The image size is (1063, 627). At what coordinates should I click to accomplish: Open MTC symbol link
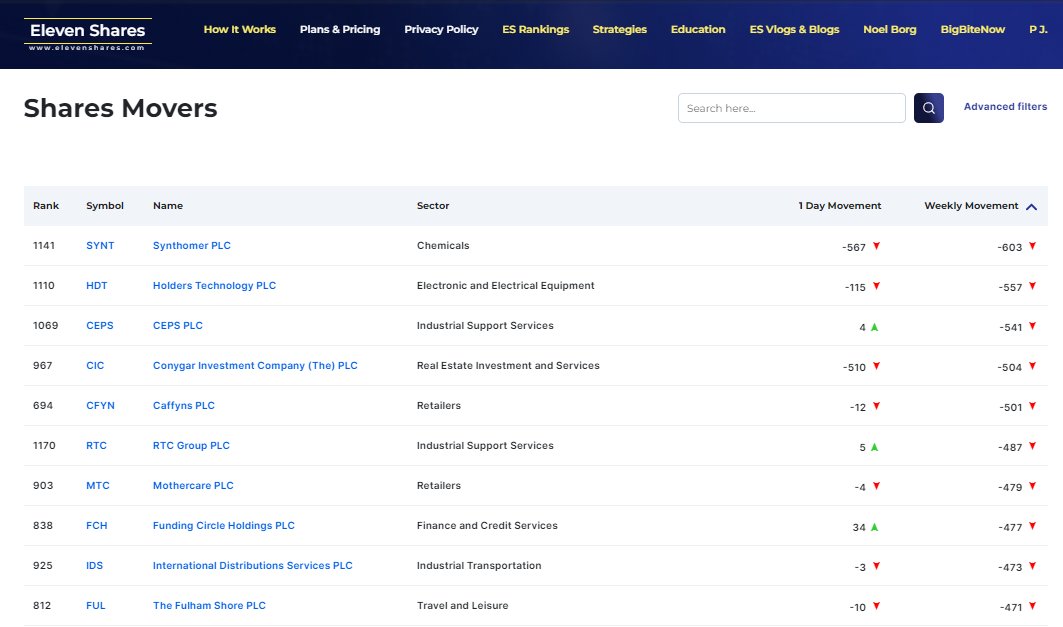(98, 485)
